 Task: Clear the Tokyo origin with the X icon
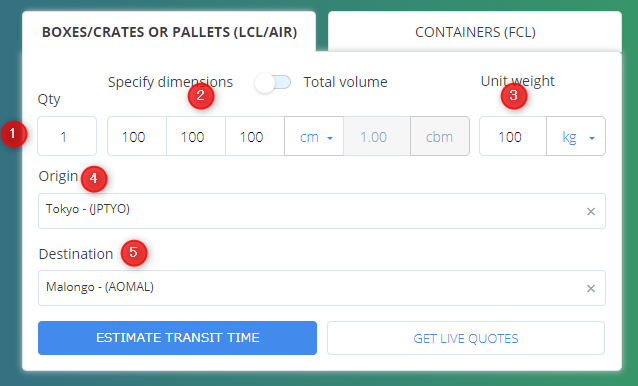(x=591, y=212)
